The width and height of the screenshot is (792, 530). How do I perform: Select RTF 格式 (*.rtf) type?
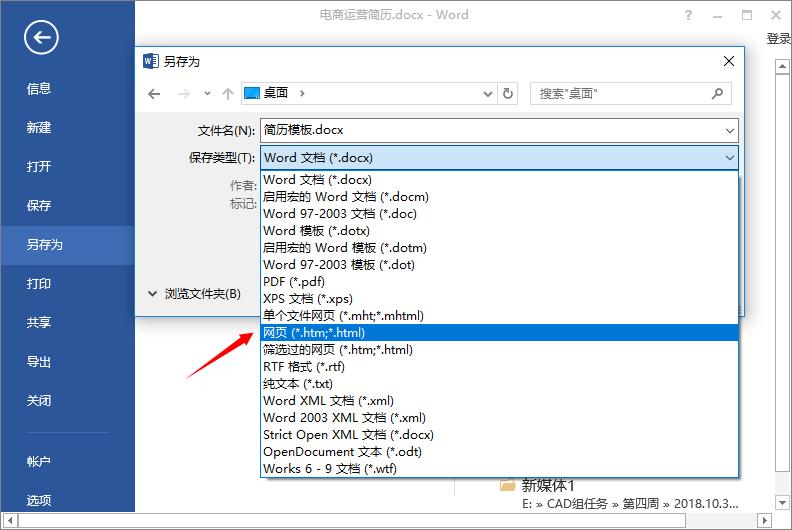point(500,367)
